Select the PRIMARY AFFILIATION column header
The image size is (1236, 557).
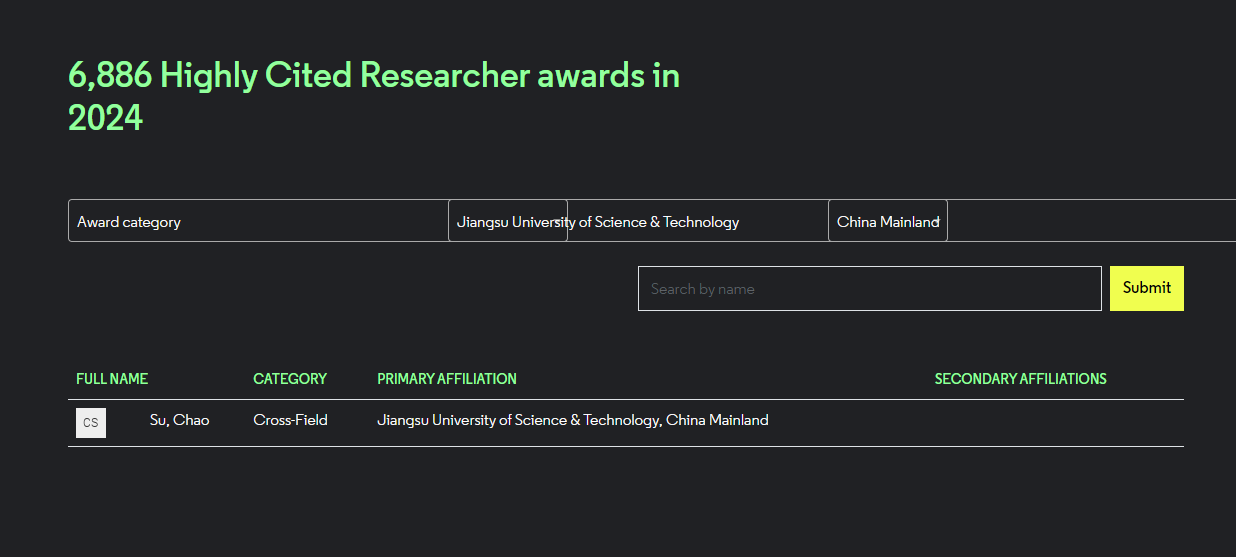tap(447, 379)
